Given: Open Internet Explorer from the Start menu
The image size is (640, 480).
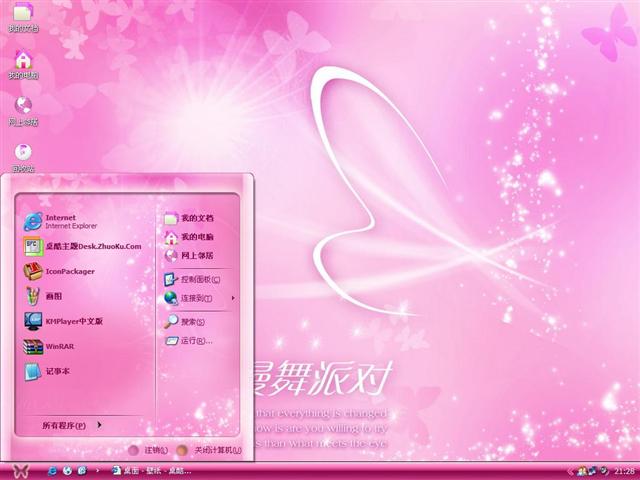Looking at the screenshot, I should coord(70,221).
